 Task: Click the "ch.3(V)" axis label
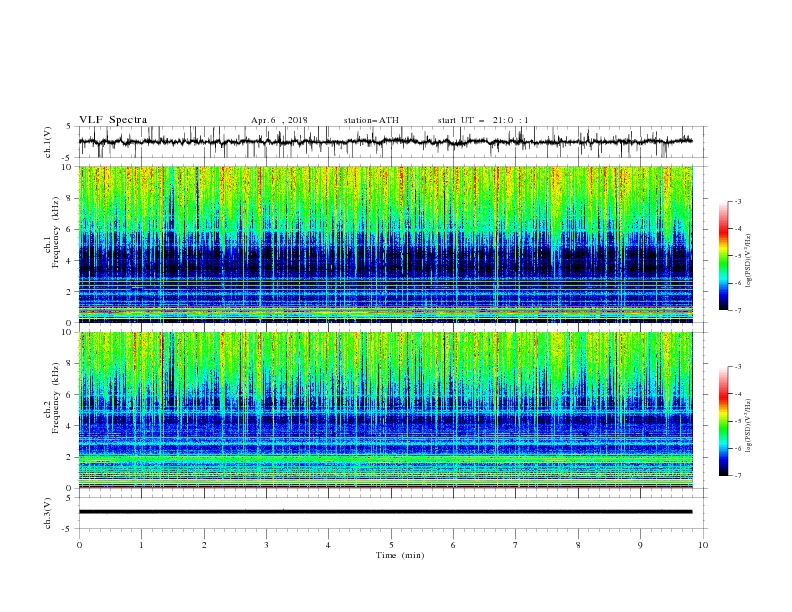pos(48,513)
